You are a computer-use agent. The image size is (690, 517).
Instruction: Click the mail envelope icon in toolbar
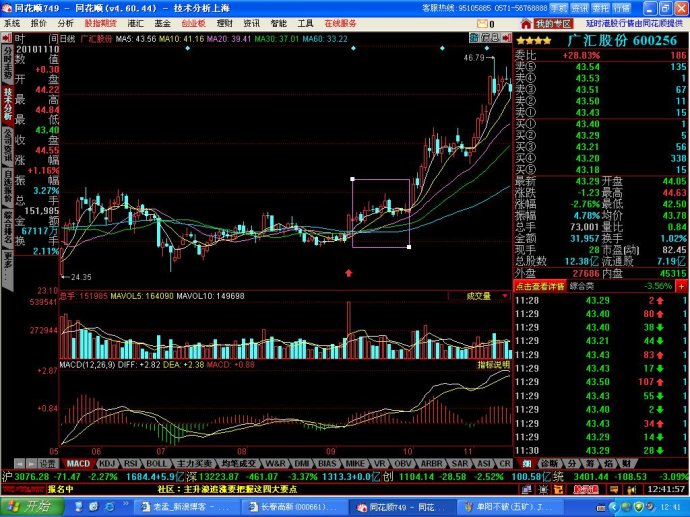click(482, 24)
